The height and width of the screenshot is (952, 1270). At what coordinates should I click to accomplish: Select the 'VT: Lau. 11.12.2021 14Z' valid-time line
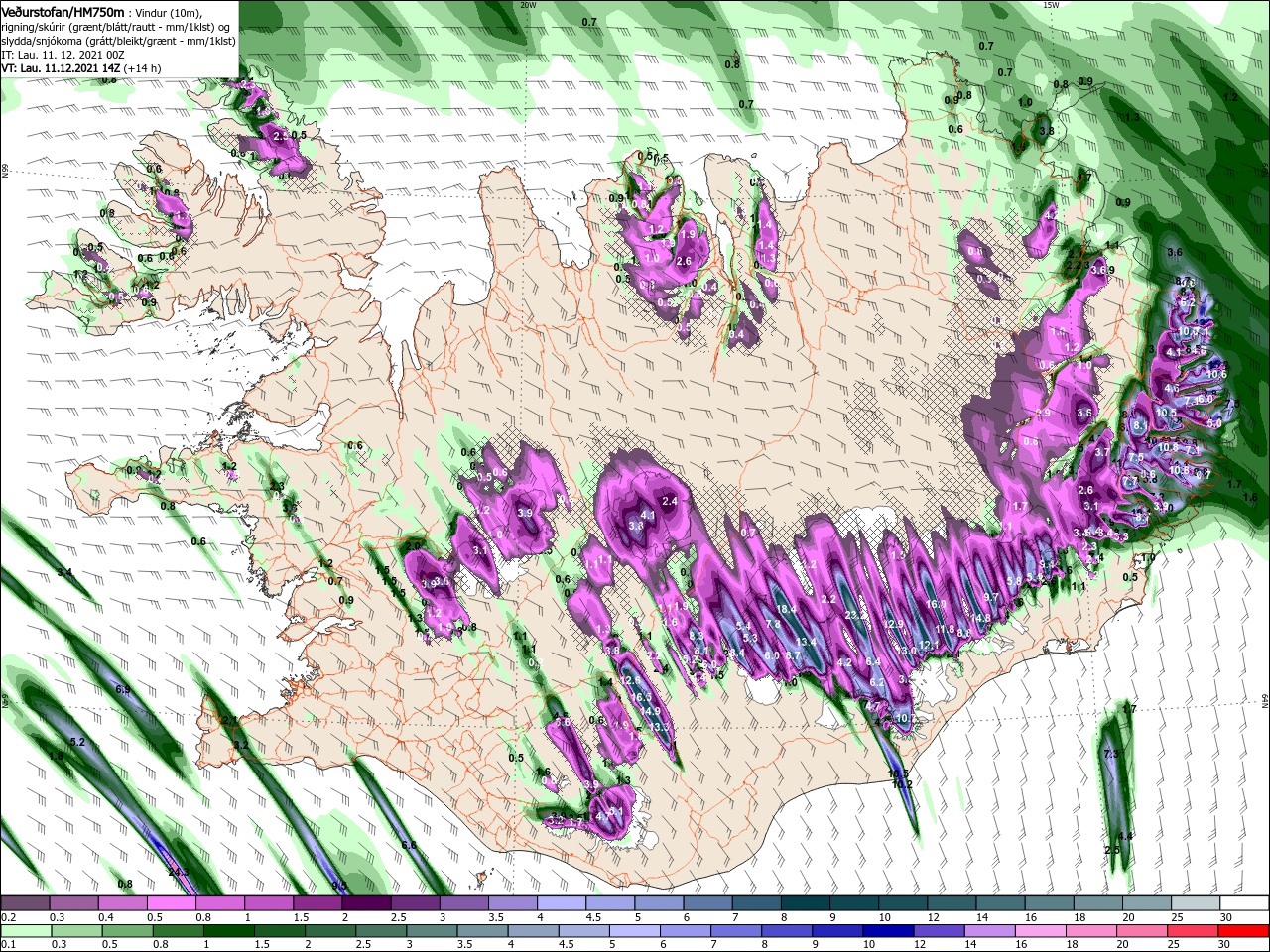pos(61,69)
